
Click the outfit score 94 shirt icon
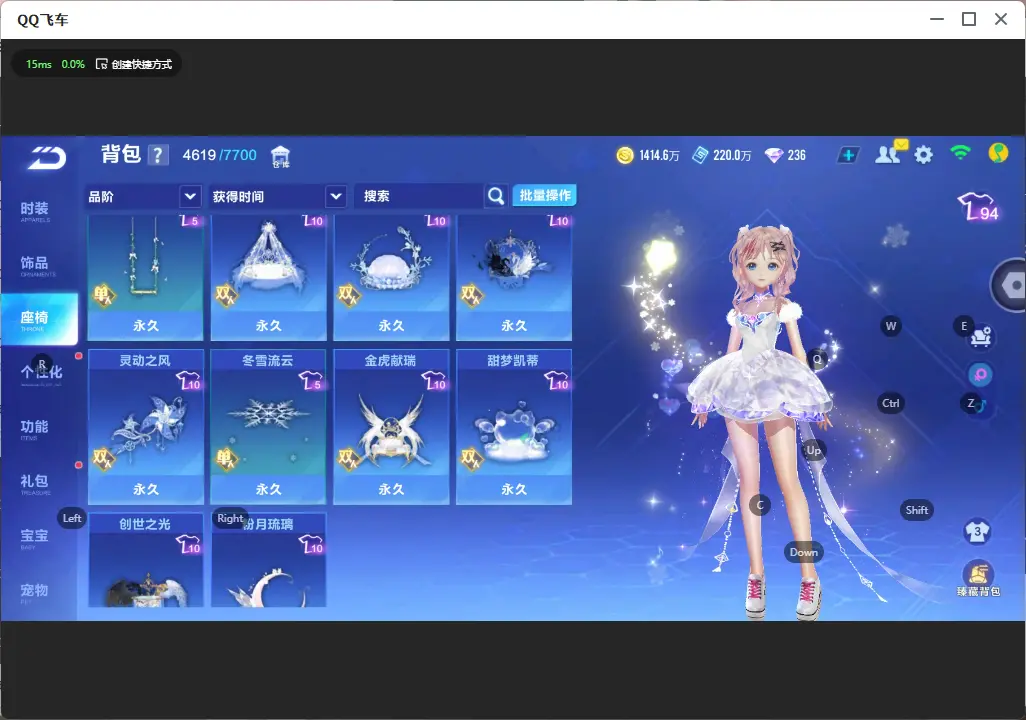coord(978,207)
